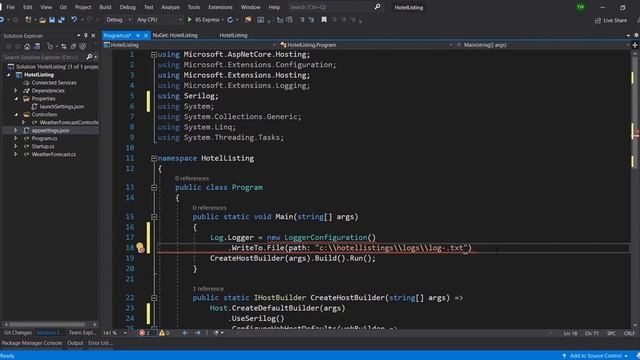Switch to the HotelListing document tab
Image resolution: width=640 pixels, height=360 pixels.
coord(233,36)
